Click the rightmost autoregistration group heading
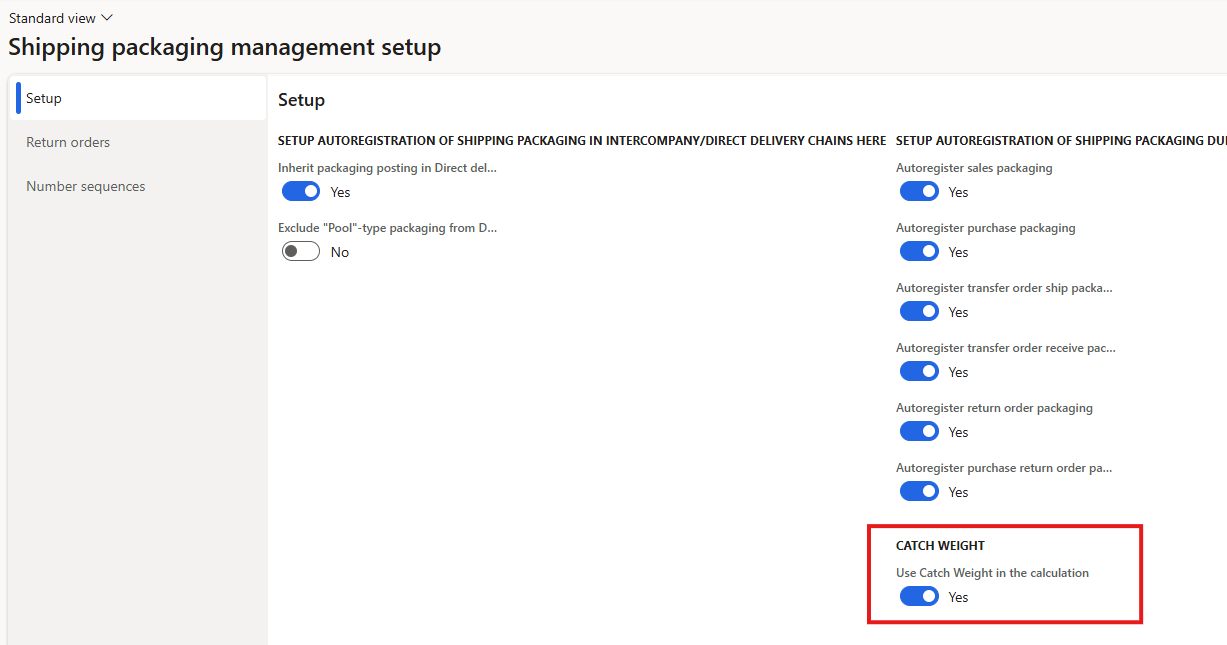Screen dimensions: 1227x645 1060,141
